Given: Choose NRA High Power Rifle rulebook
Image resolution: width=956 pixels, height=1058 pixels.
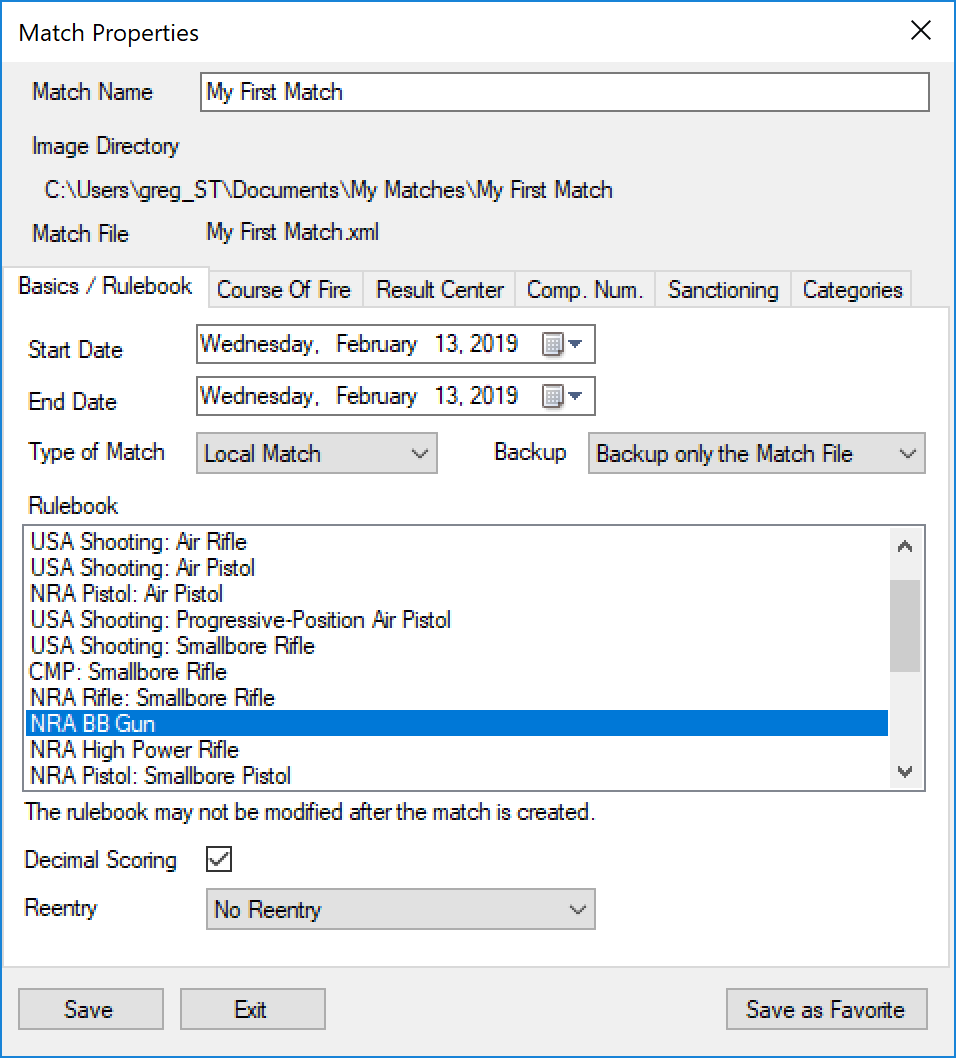Looking at the screenshot, I should 135,750.
